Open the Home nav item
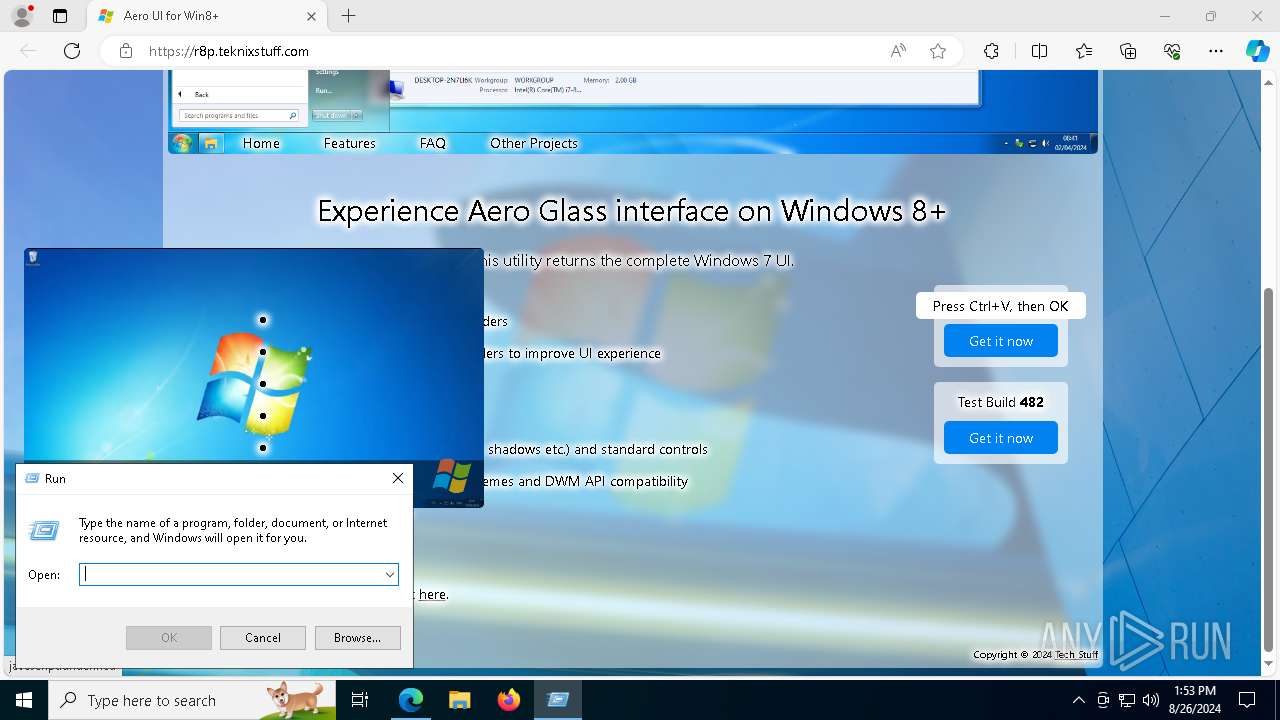The width and height of the screenshot is (1280, 720). point(261,143)
